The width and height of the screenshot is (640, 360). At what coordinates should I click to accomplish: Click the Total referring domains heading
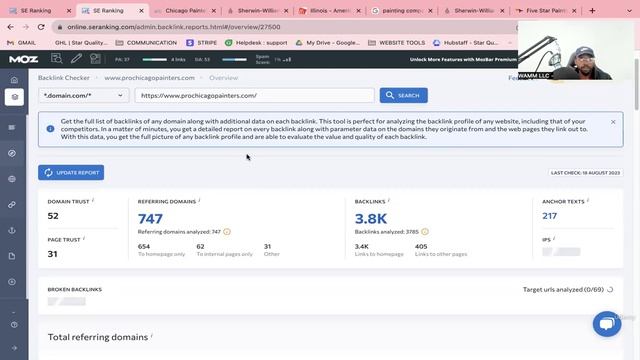98,337
